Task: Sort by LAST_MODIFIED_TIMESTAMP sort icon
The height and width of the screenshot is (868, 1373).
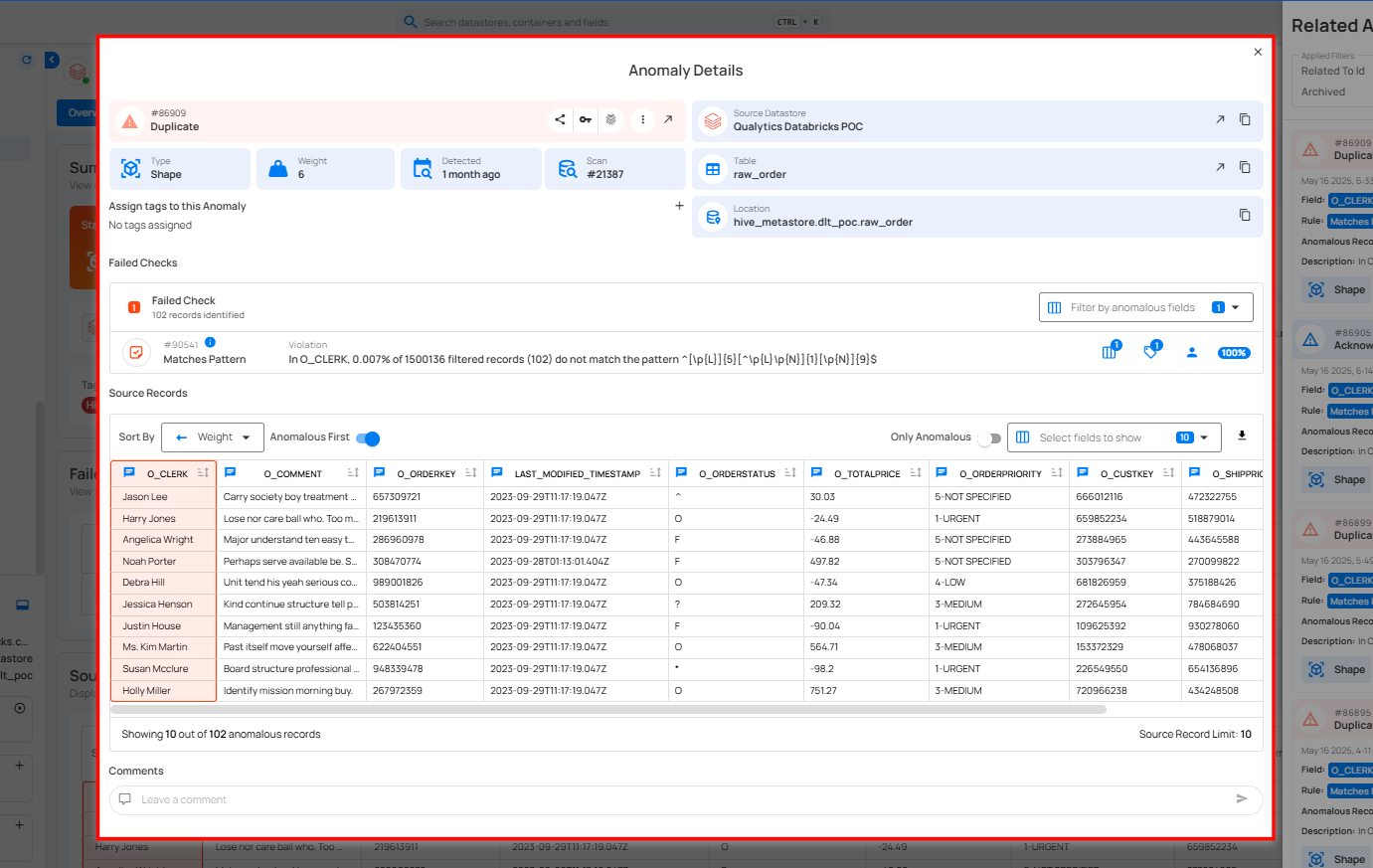Action: click(x=655, y=473)
